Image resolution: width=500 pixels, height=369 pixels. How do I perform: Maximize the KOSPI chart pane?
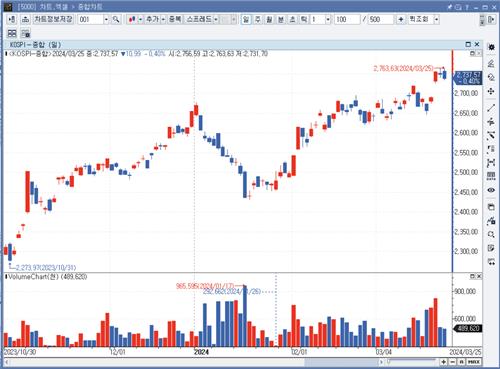pyautogui.click(x=468, y=44)
